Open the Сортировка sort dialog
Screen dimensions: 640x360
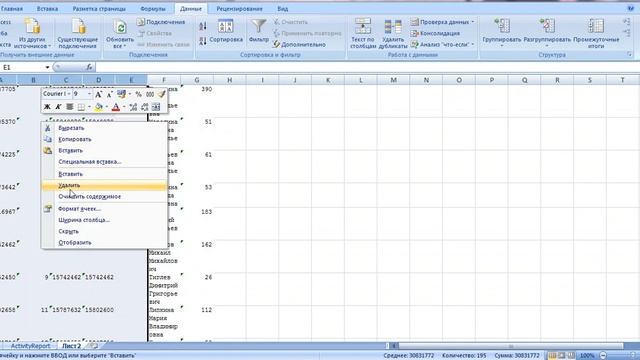pos(226,31)
